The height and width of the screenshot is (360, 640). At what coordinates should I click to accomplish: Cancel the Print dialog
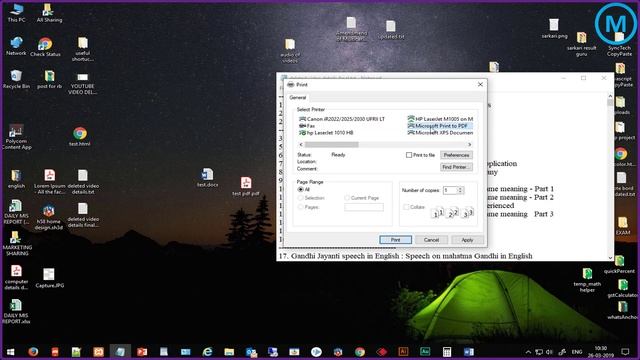pyautogui.click(x=431, y=240)
